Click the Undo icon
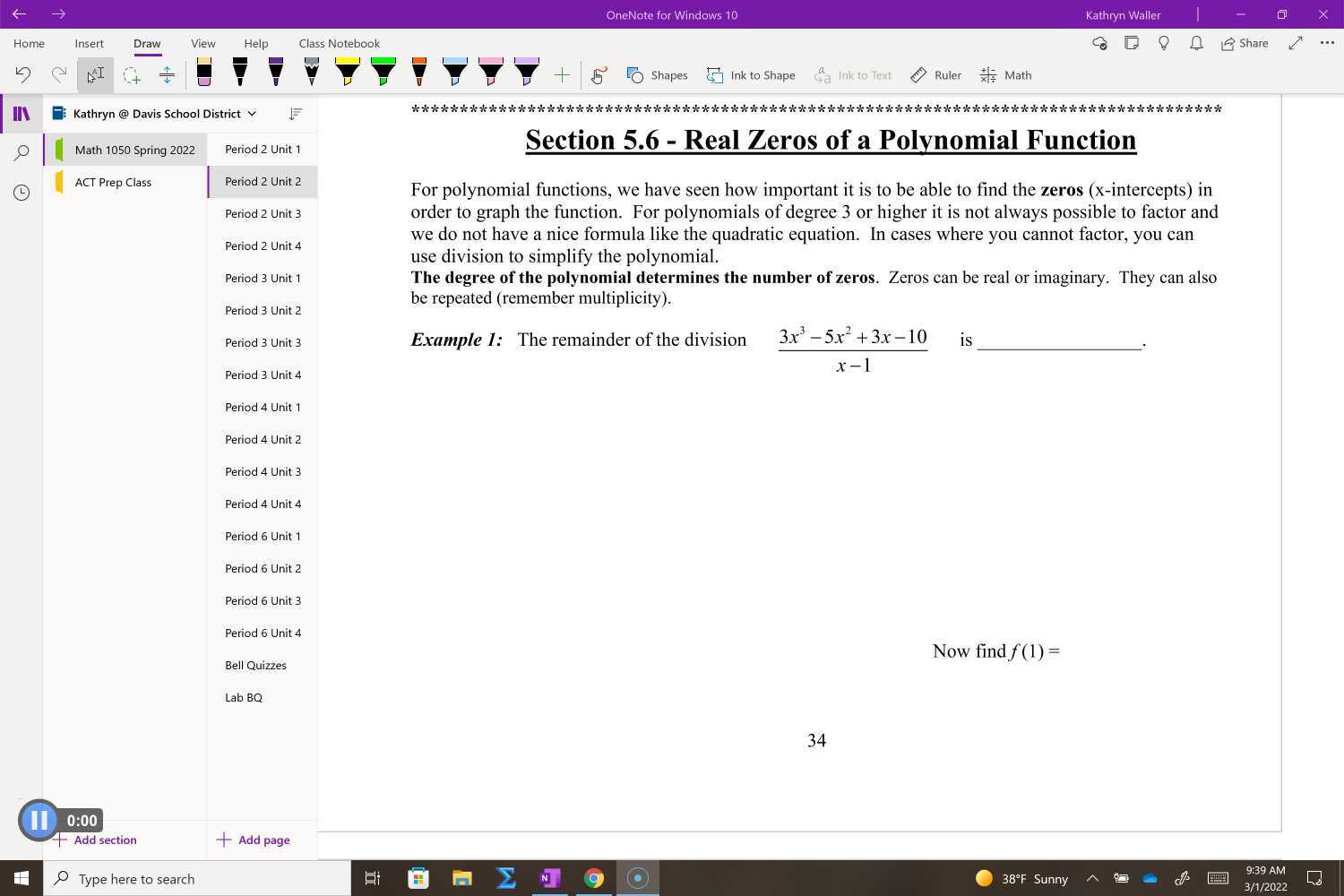The image size is (1344, 896). (x=23, y=75)
